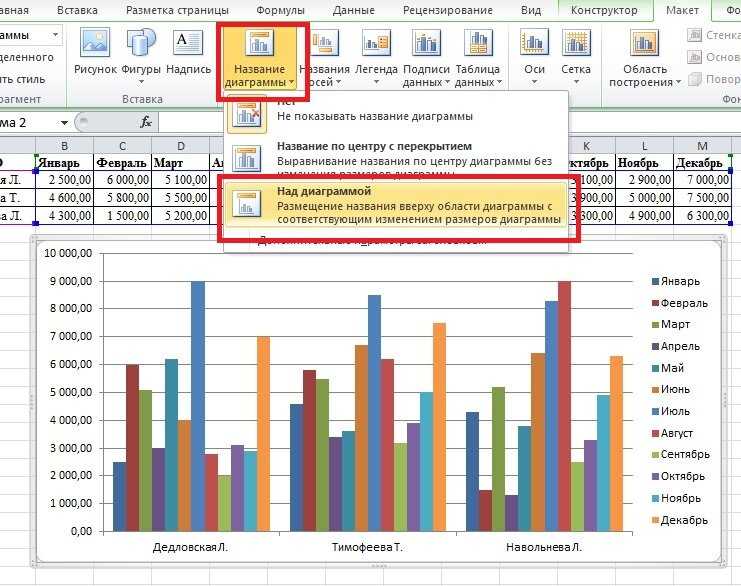Select the Февраль header cell
This screenshot has height=586, width=741.
click(x=122, y=163)
